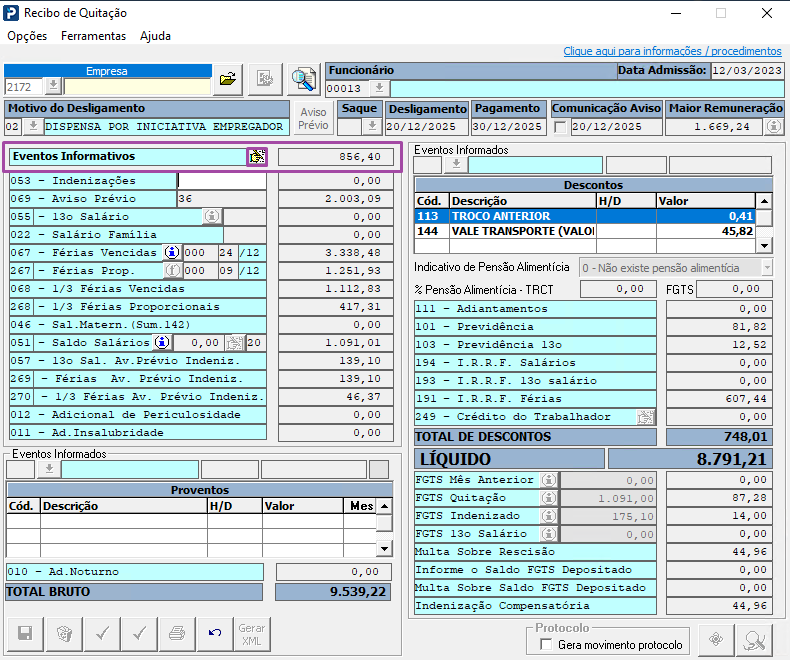Click the Aviso Prévio button
The height and width of the screenshot is (660, 790).
tap(313, 119)
